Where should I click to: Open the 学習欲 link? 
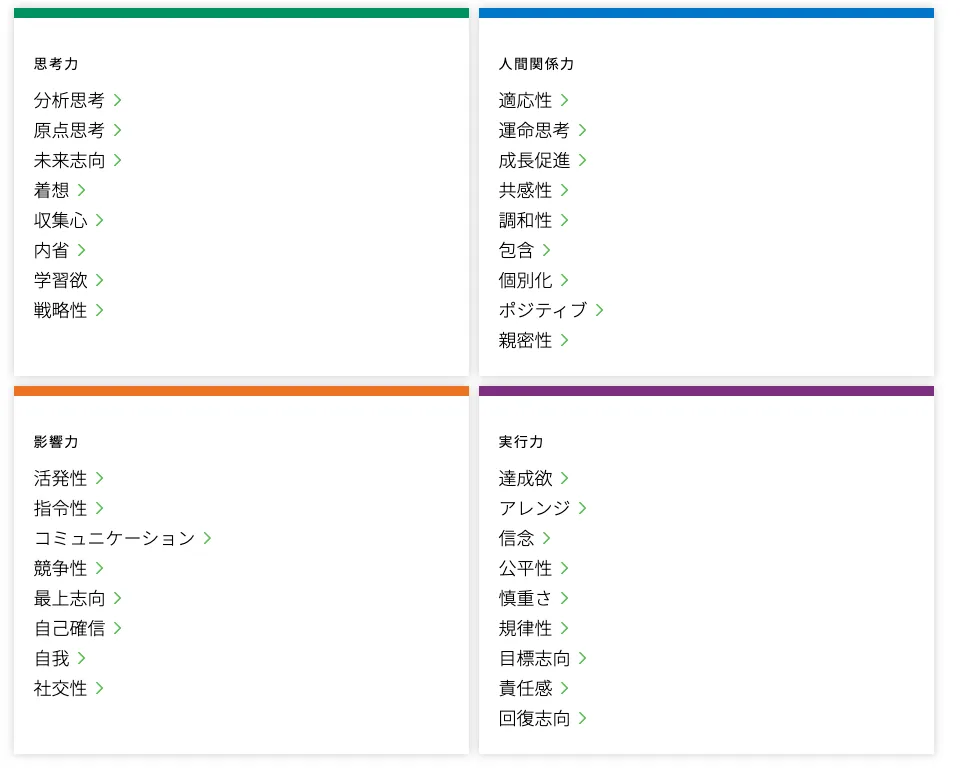click(60, 280)
